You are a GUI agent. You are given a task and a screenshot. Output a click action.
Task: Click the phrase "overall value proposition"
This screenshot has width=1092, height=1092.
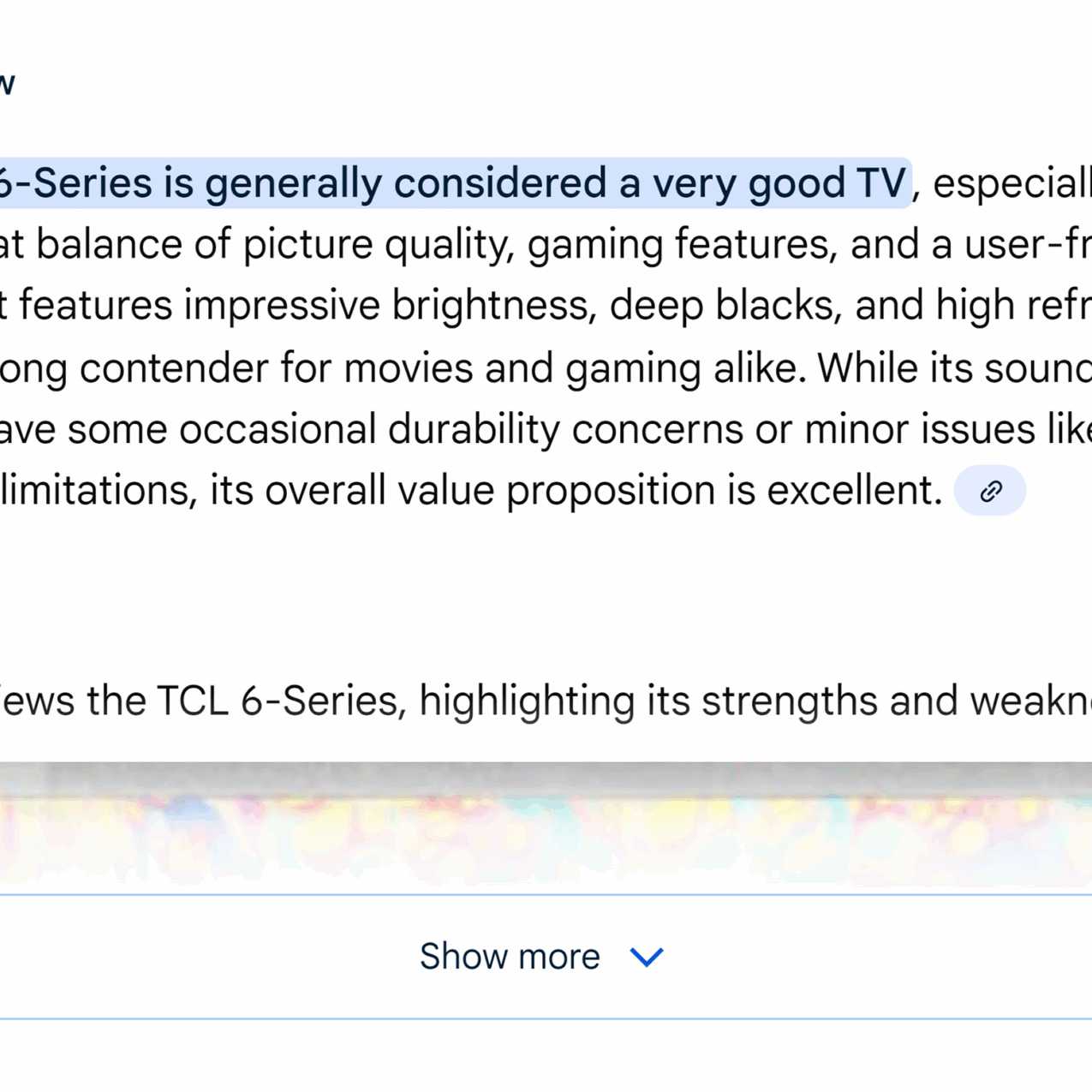click(x=492, y=491)
